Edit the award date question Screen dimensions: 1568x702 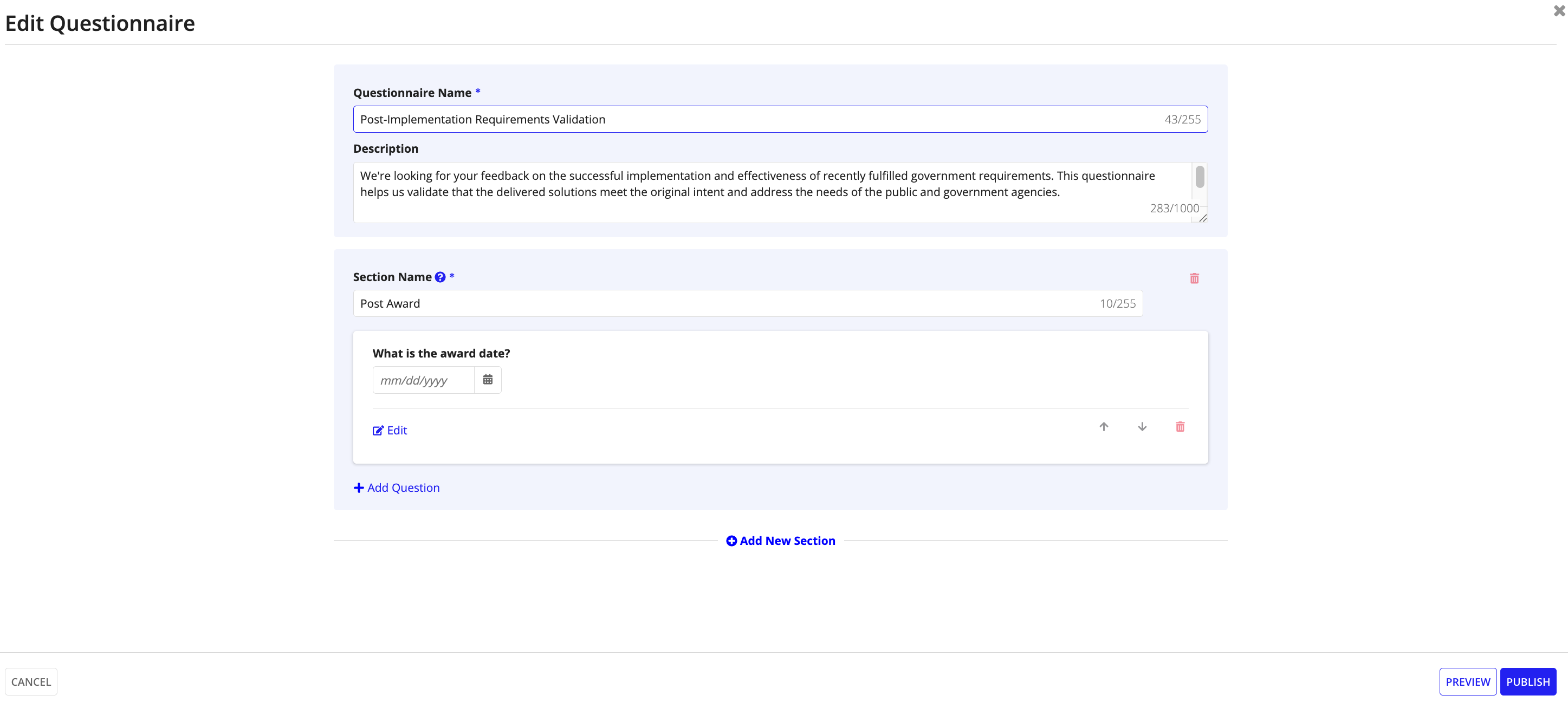point(390,430)
